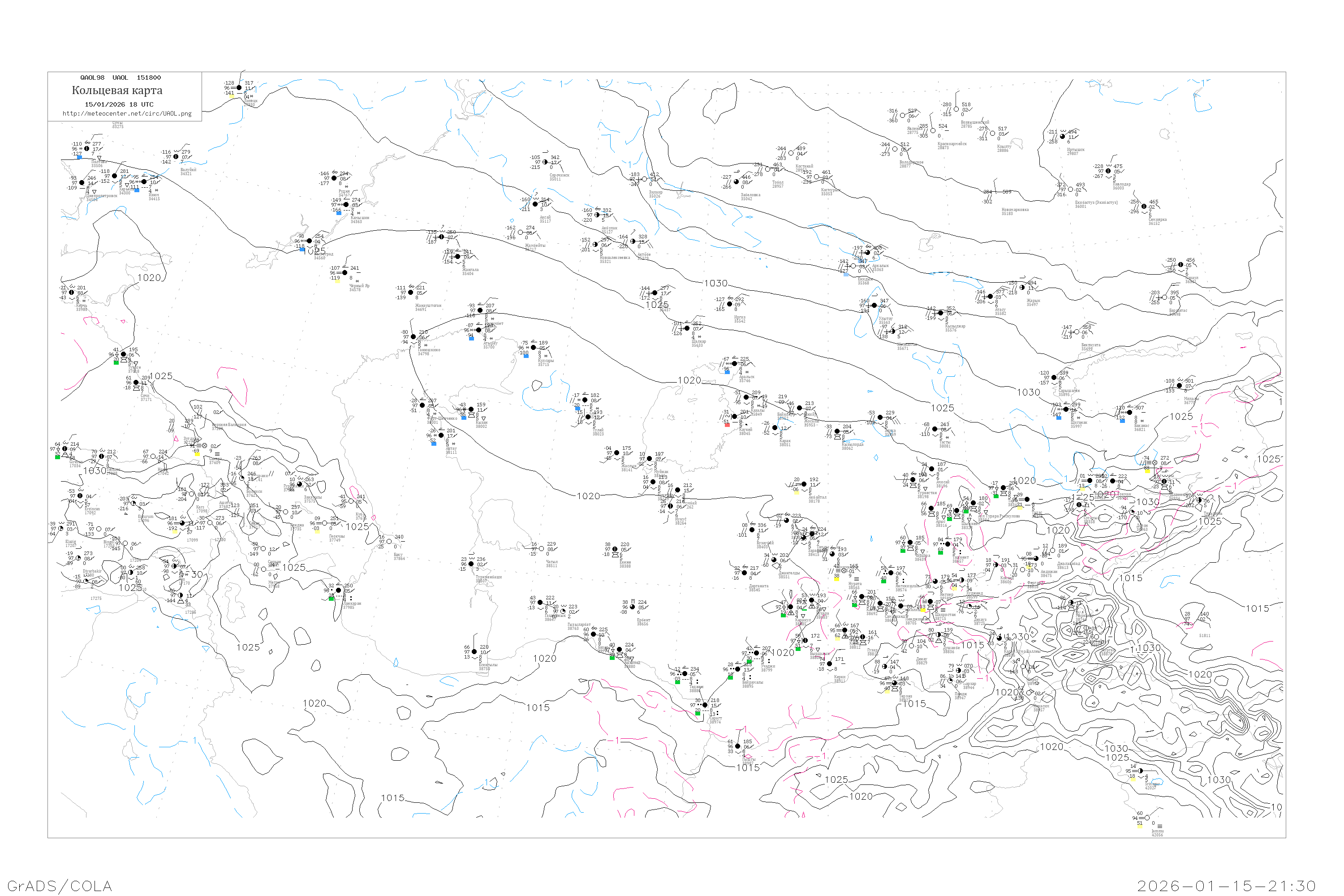Click the red square at the Каукей station
This screenshot has height=896, width=1344.
point(727,425)
